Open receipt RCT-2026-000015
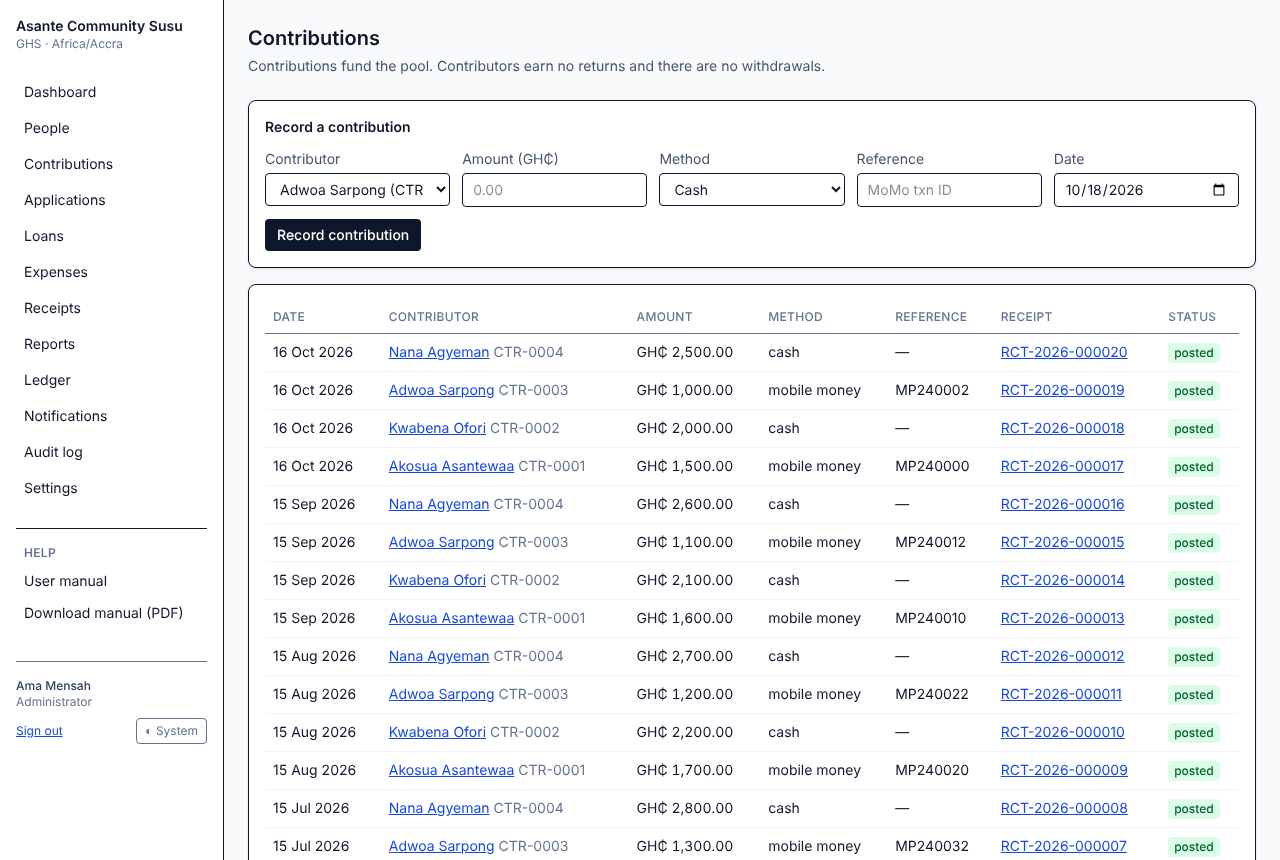 click(x=1062, y=542)
